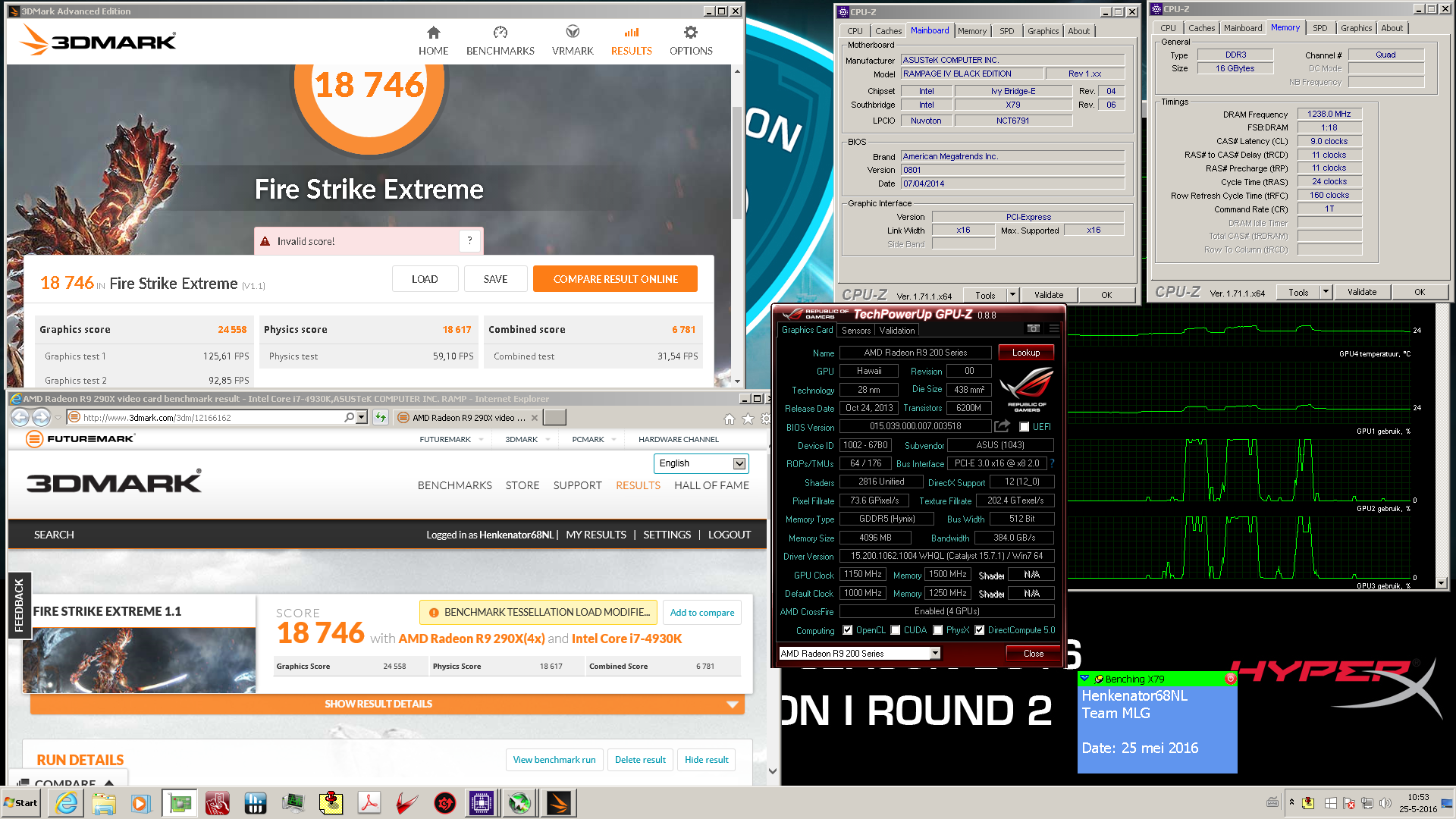Click 3DMark app vertical scrollbar thumb
Screen dimensions: 1456x819
[x=736, y=162]
